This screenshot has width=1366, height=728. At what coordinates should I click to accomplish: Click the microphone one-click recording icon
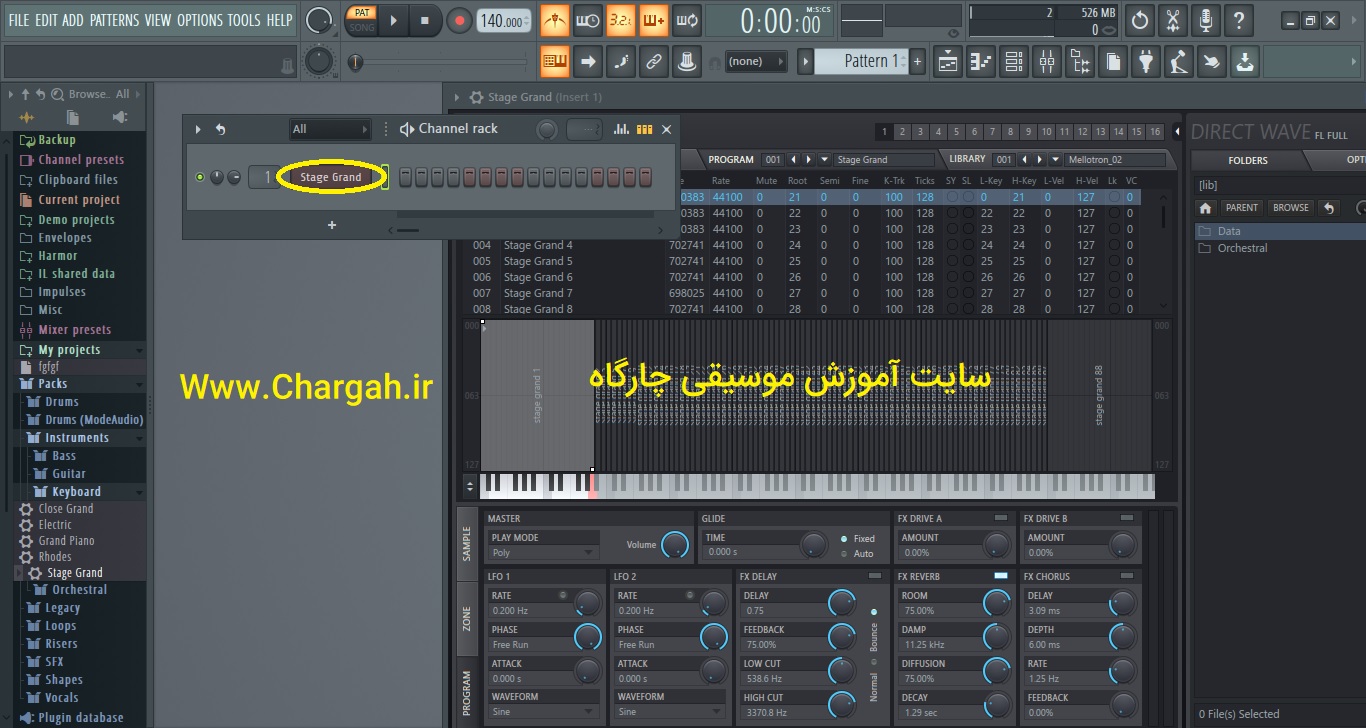[x=1206, y=20]
